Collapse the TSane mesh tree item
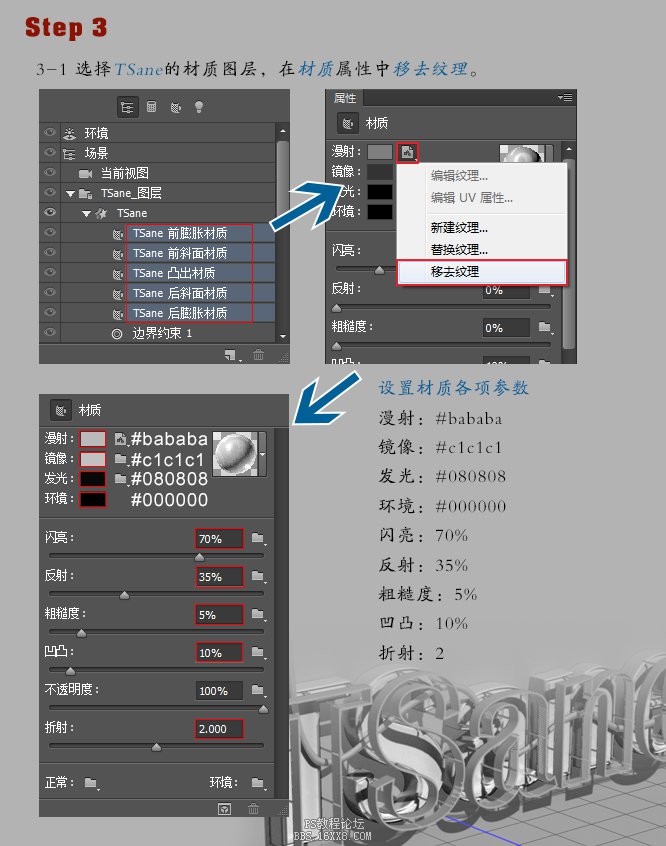Viewport: 666px width, 846px height. pos(86,214)
